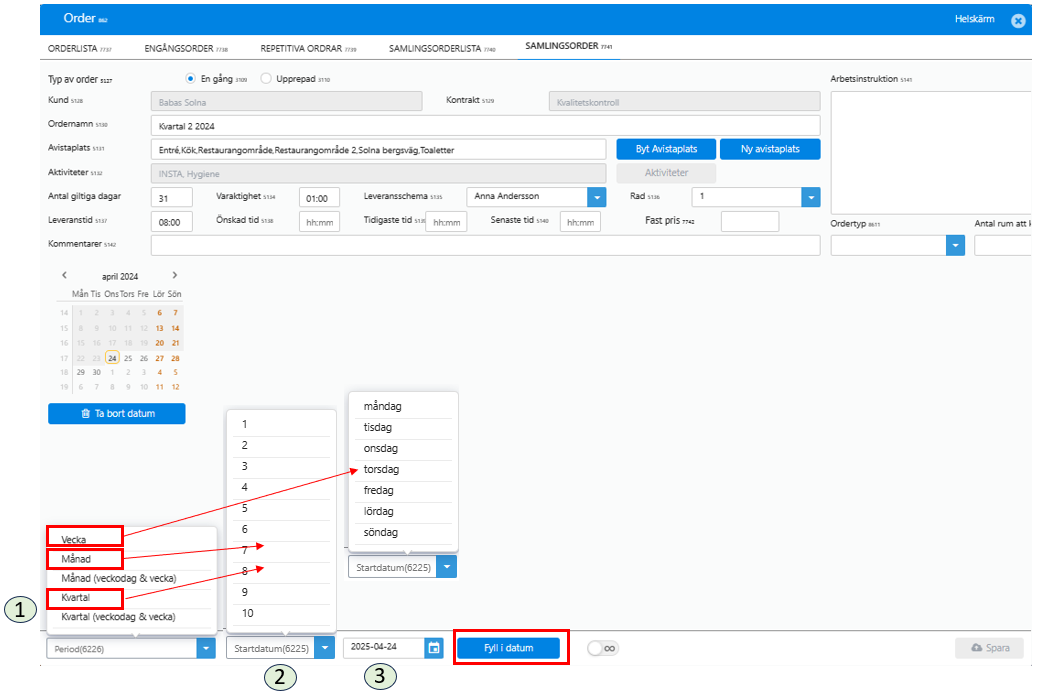Click the Ny avistaplats button
Image resolution: width=1039 pixels, height=692 pixels.
(x=770, y=149)
